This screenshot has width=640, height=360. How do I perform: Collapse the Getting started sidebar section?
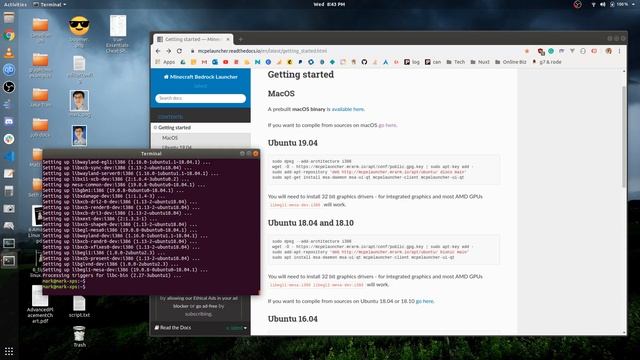(x=155, y=128)
